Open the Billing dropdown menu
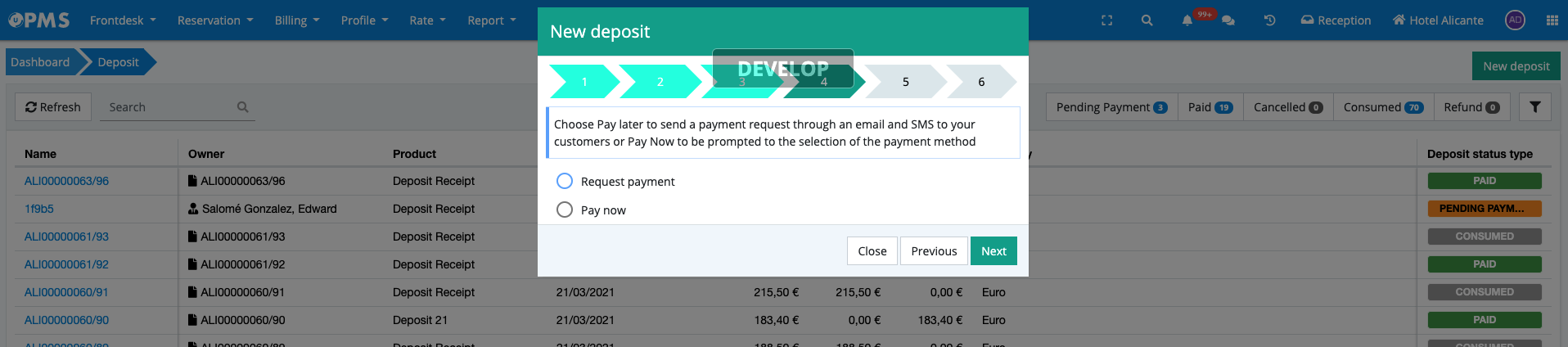This screenshot has height=347, width=1568. (296, 20)
